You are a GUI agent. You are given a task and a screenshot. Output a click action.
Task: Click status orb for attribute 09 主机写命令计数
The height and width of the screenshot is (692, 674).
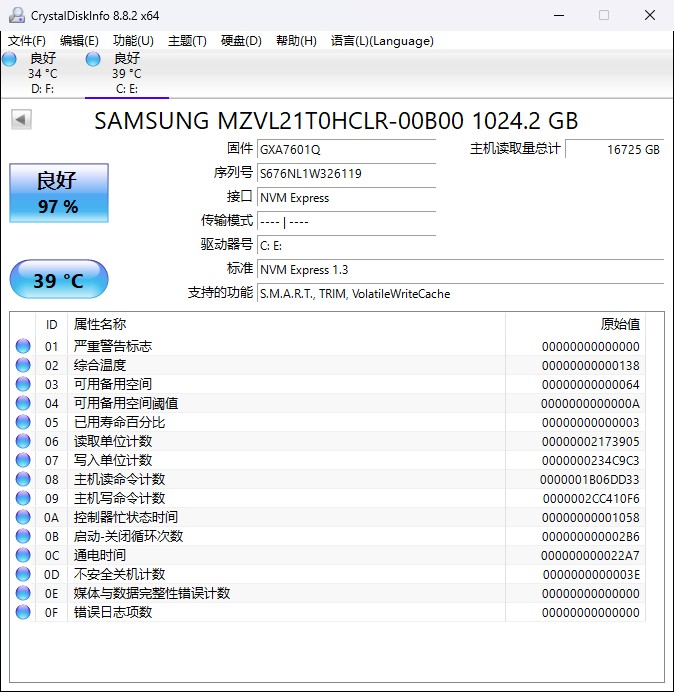[x=23, y=498]
